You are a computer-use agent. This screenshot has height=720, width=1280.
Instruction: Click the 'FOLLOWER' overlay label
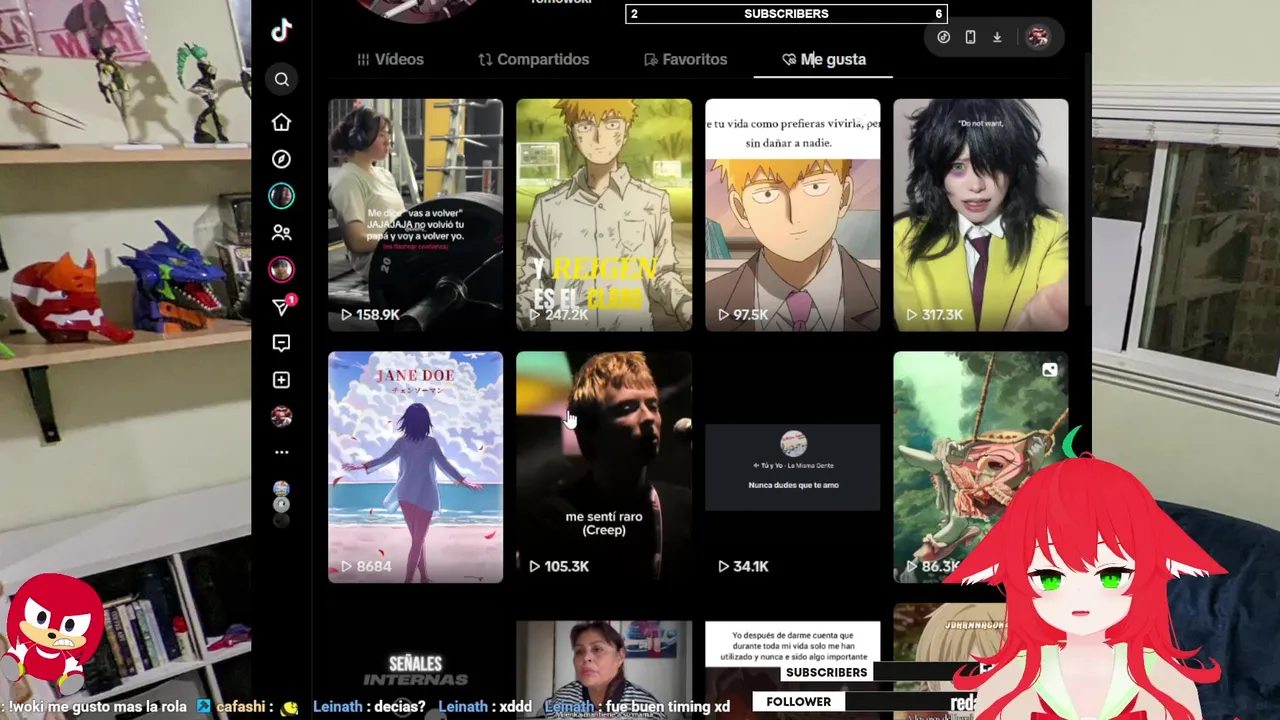(798, 702)
